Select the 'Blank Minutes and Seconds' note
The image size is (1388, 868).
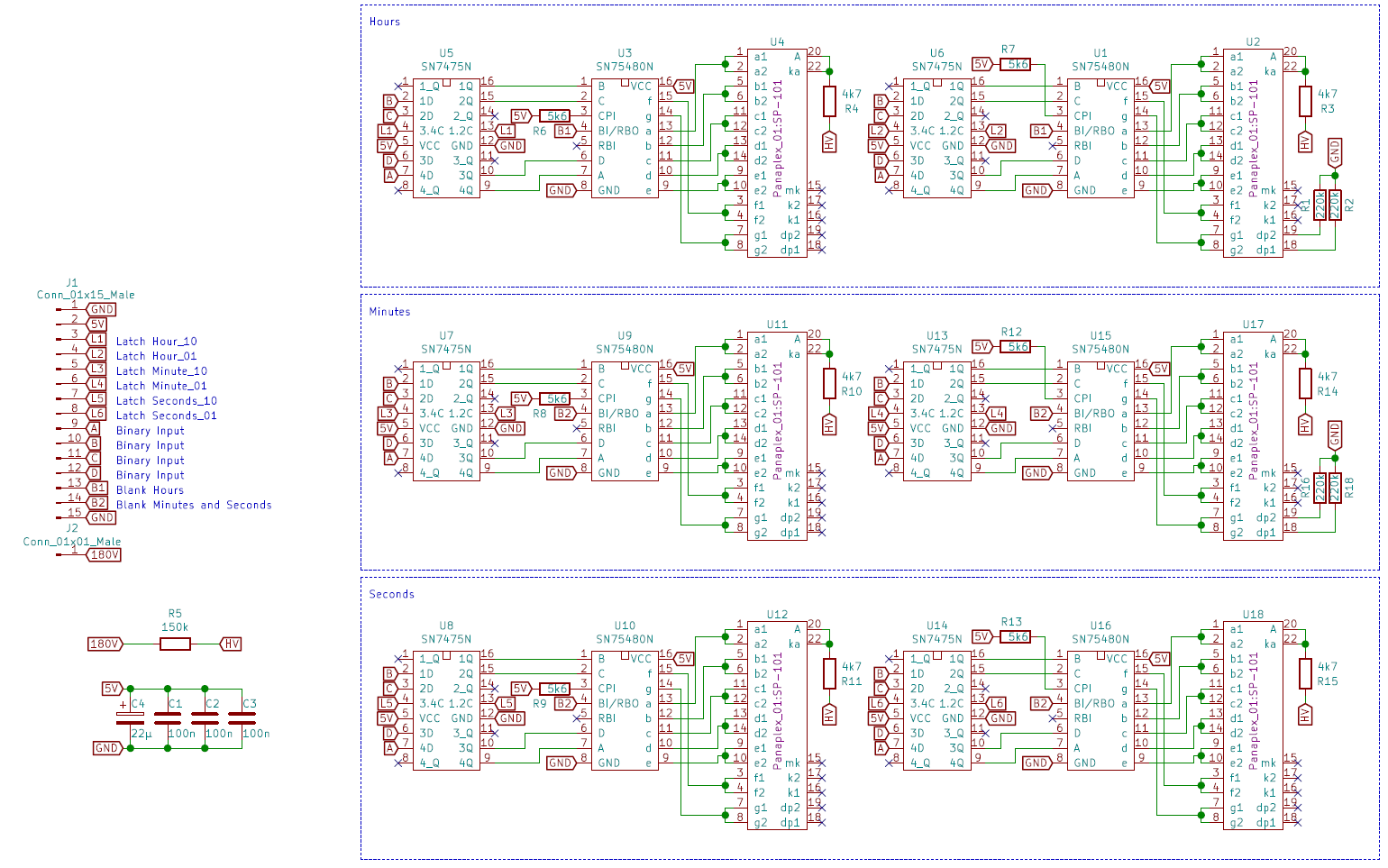(194, 505)
